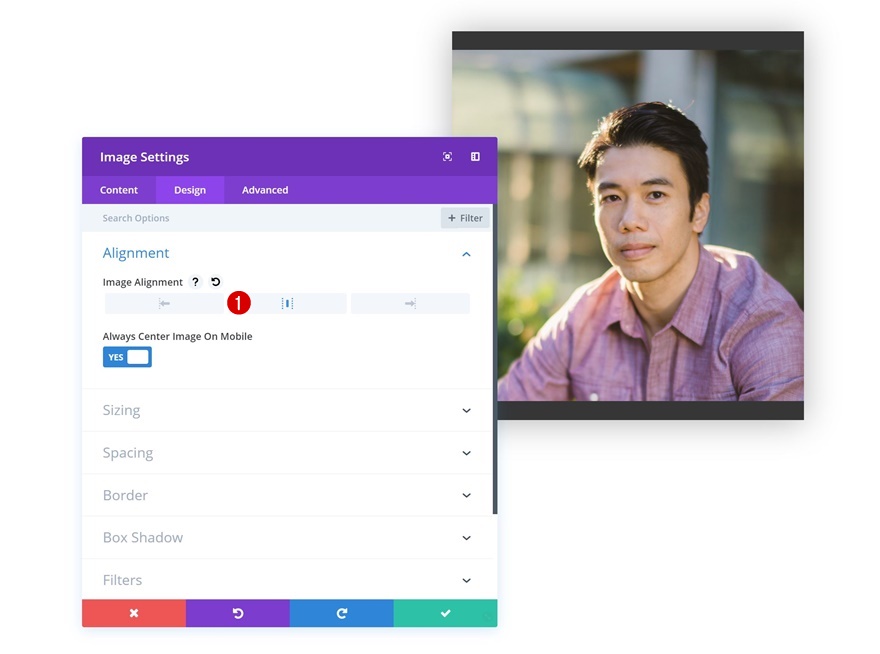Toggle Always Center Image On Mobile switch
The width and height of the screenshot is (880, 654).
pyautogui.click(x=127, y=357)
